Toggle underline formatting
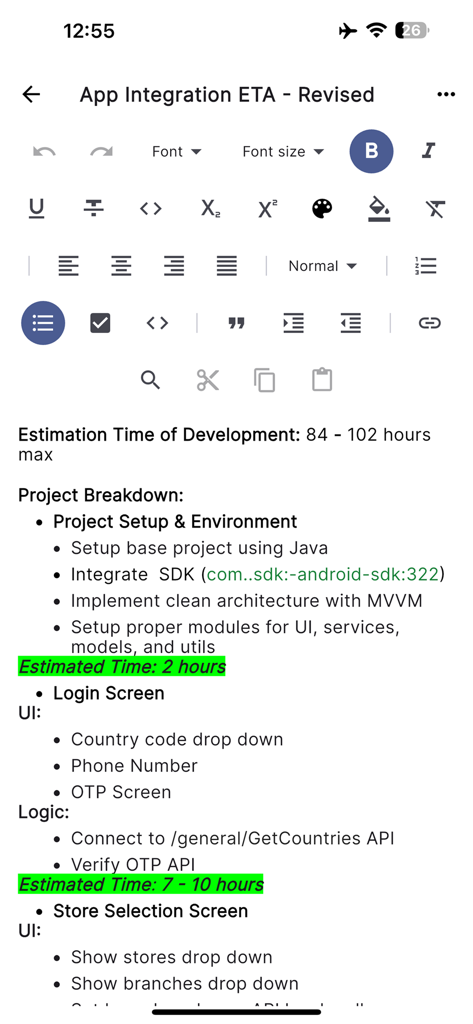 point(37,209)
